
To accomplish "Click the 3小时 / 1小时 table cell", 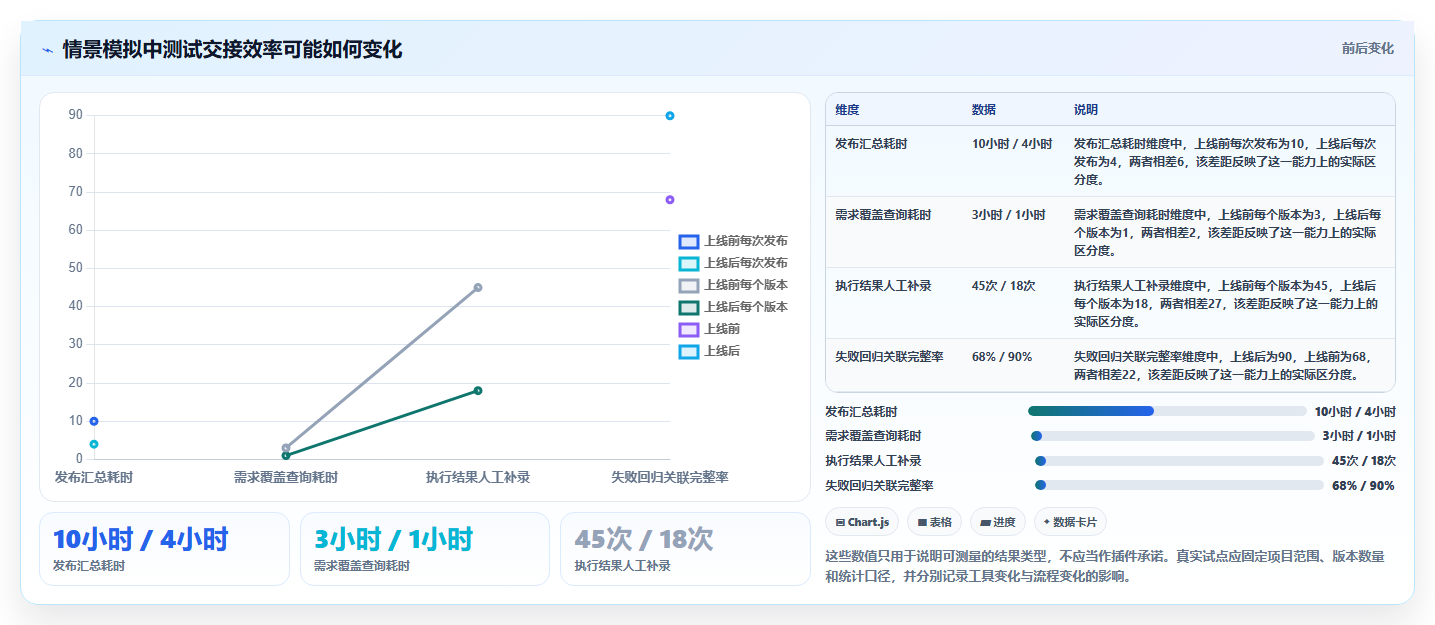I will pyautogui.click(x=1009, y=215).
